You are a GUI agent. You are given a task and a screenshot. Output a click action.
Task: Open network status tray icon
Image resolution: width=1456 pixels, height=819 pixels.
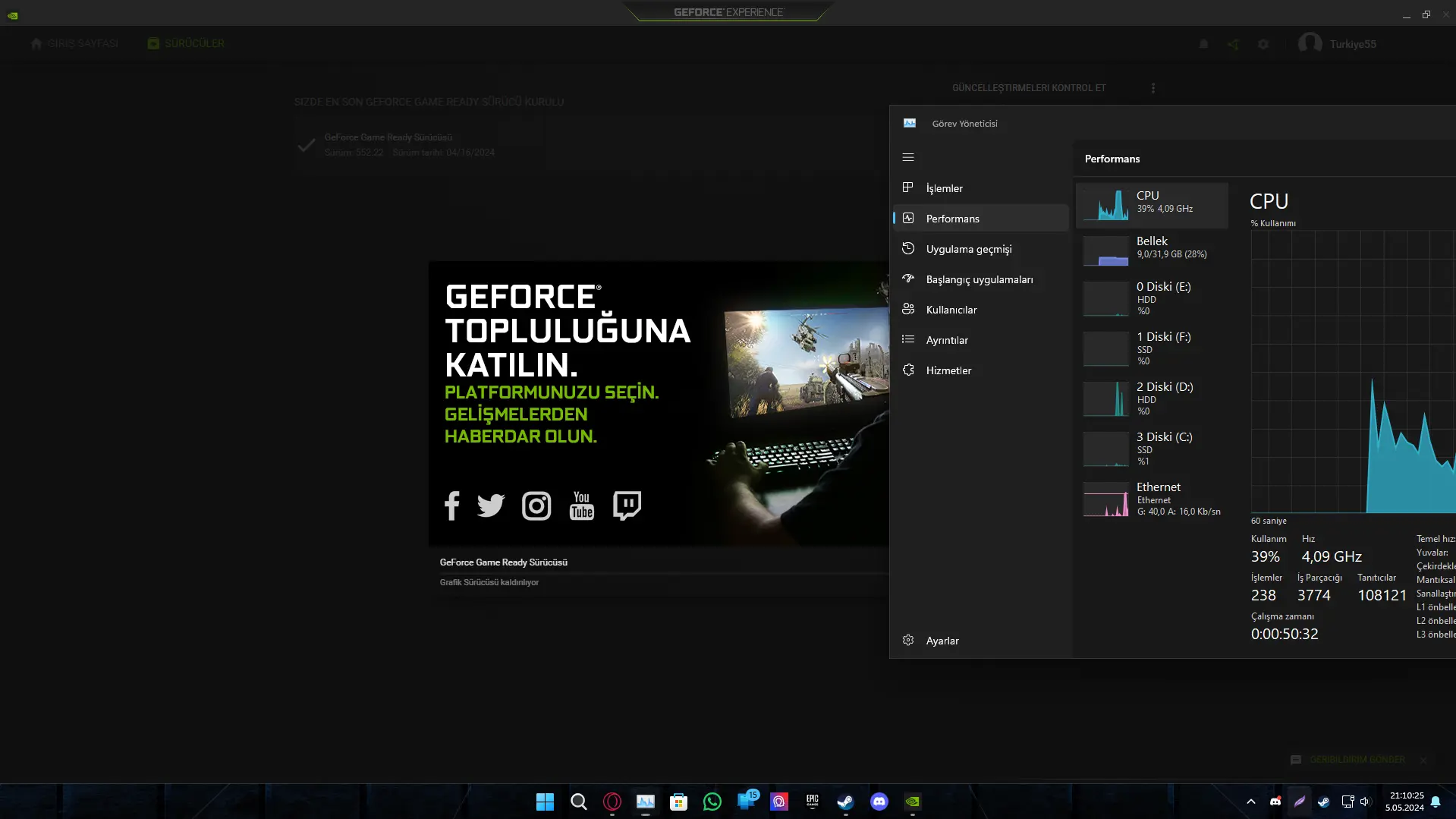(x=1348, y=802)
